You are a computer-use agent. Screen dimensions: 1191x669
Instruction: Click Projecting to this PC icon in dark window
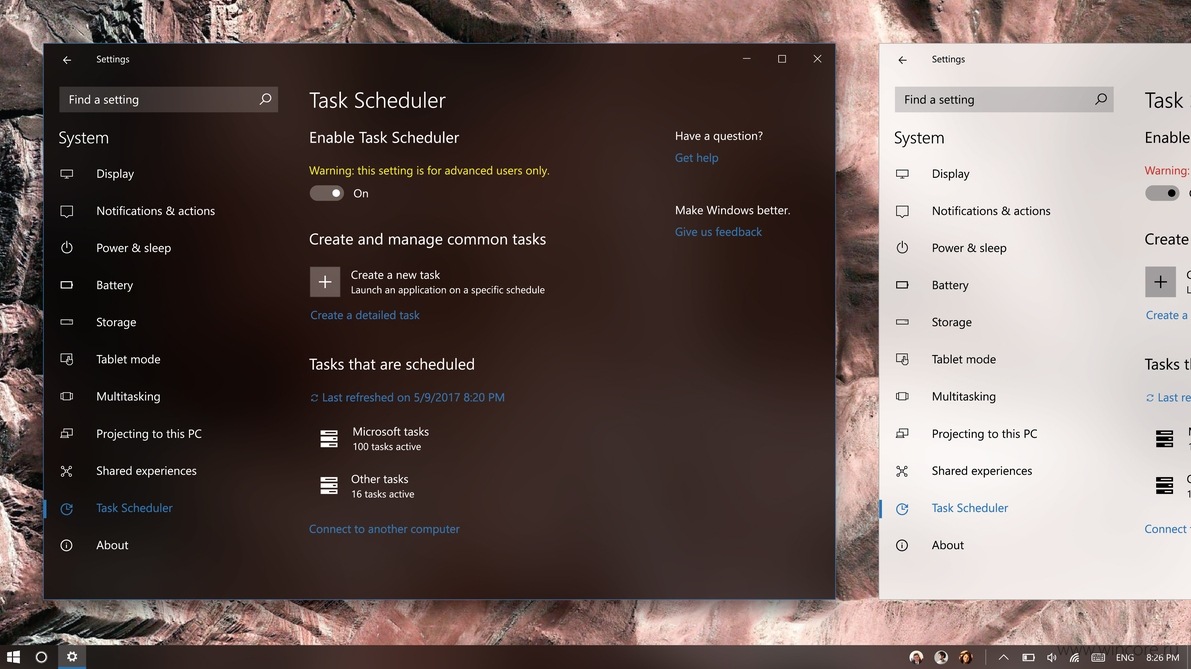[x=67, y=434]
